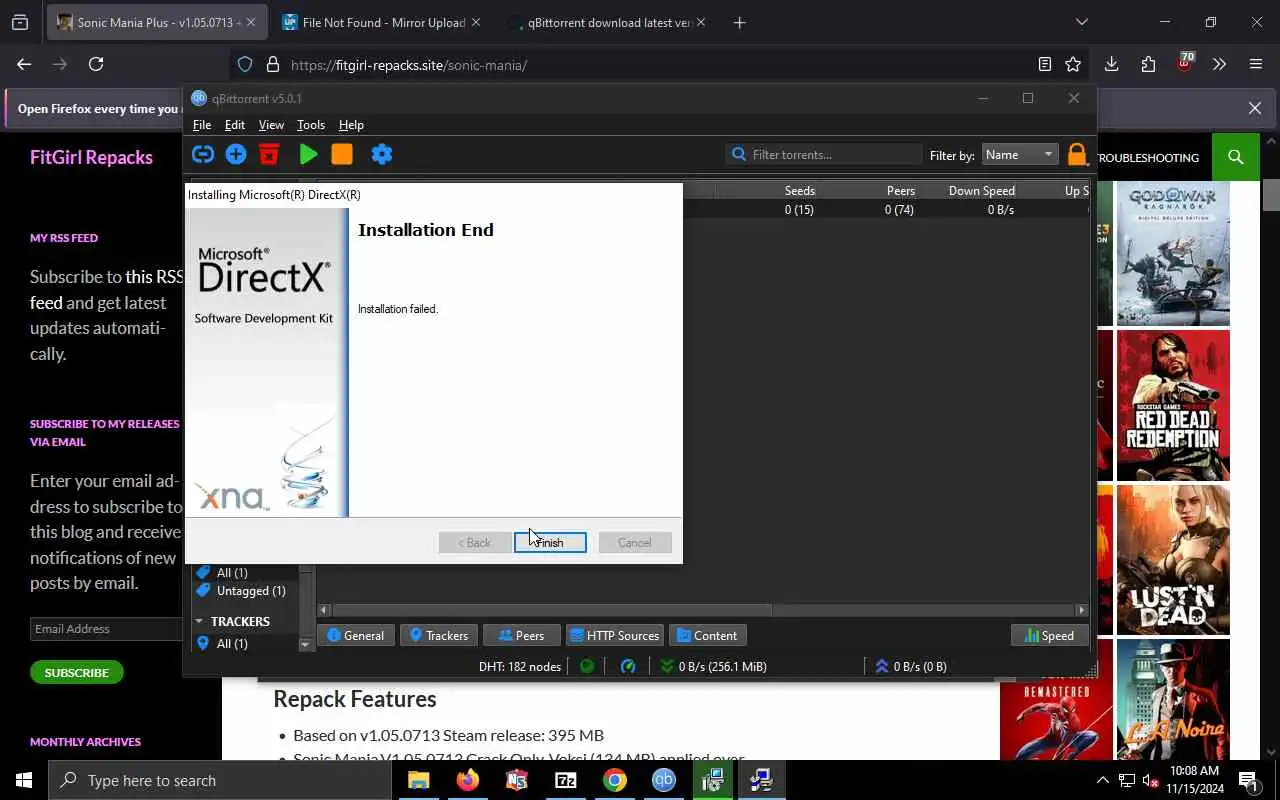
Task: Show more toolbar items with double chevron
Action: point(1219,64)
